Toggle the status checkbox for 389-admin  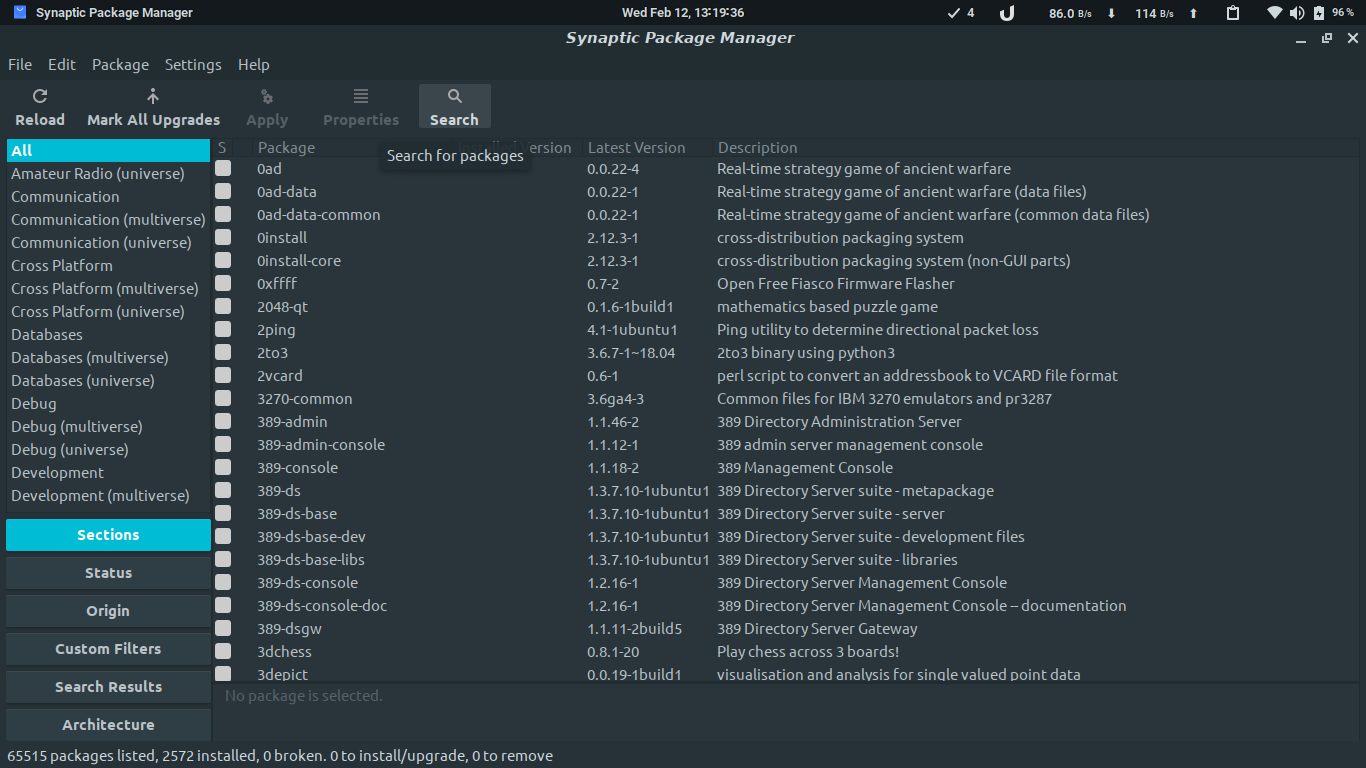pyautogui.click(x=223, y=421)
